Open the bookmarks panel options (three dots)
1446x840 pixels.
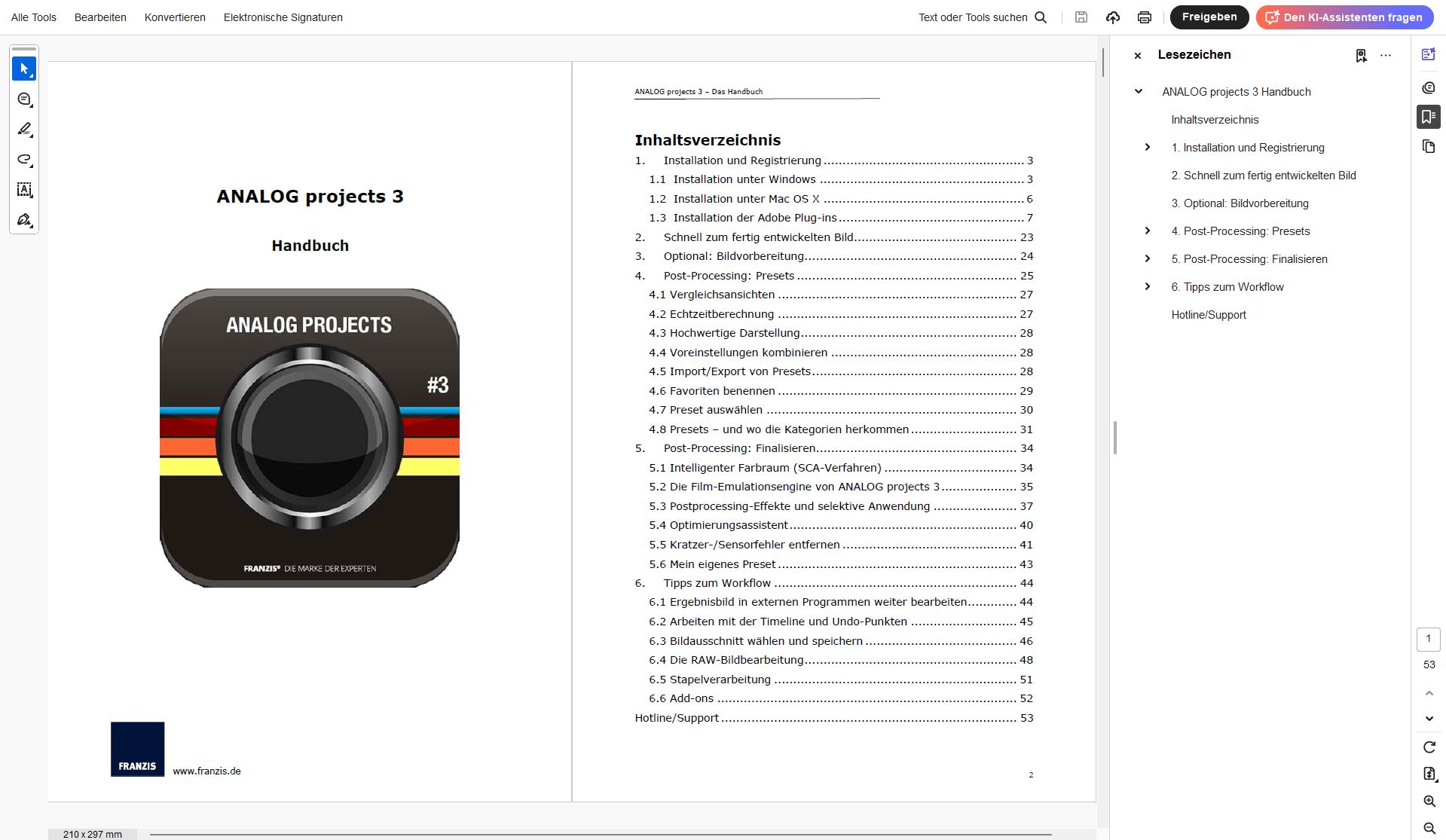tap(1386, 55)
